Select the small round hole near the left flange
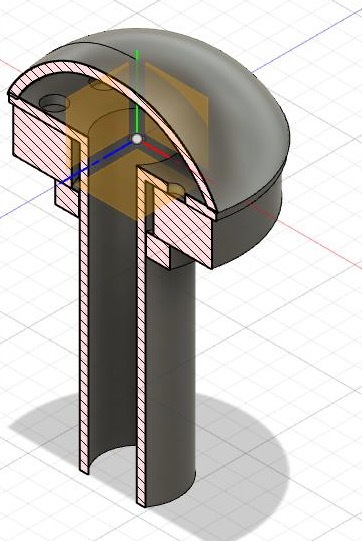362x541 pixels. pos(53,102)
